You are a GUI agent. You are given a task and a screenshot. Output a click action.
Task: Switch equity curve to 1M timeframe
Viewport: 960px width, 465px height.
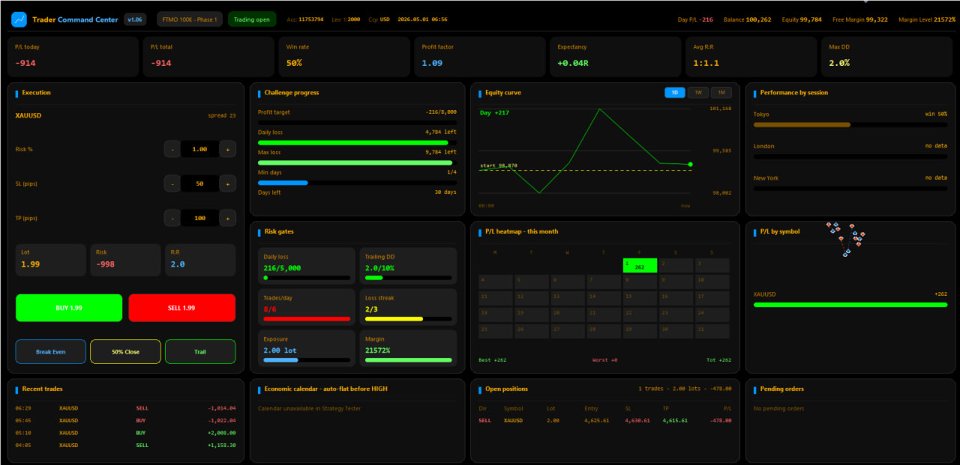click(721, 92)
